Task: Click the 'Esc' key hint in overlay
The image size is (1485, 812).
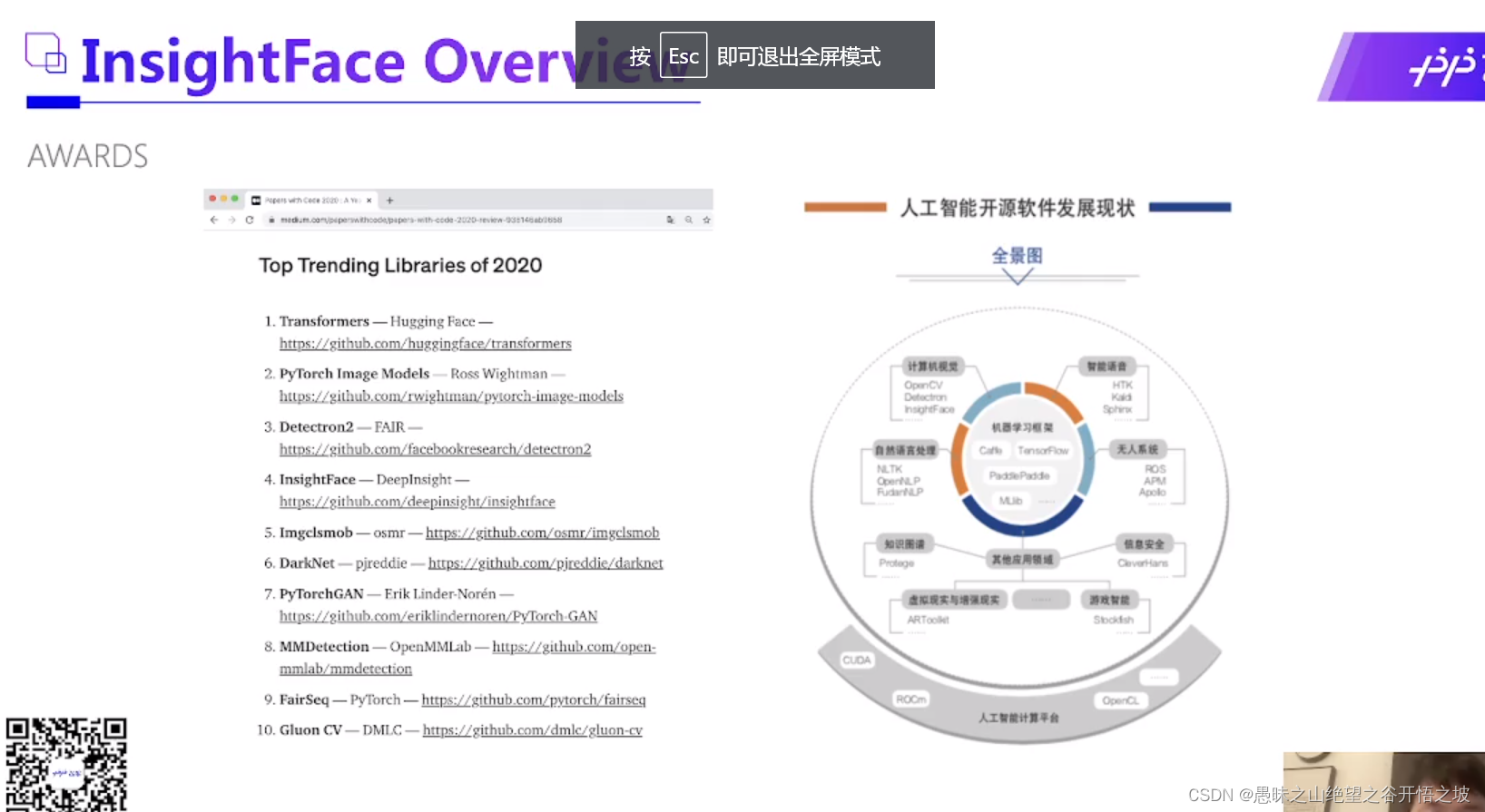Action: point(683,56)
